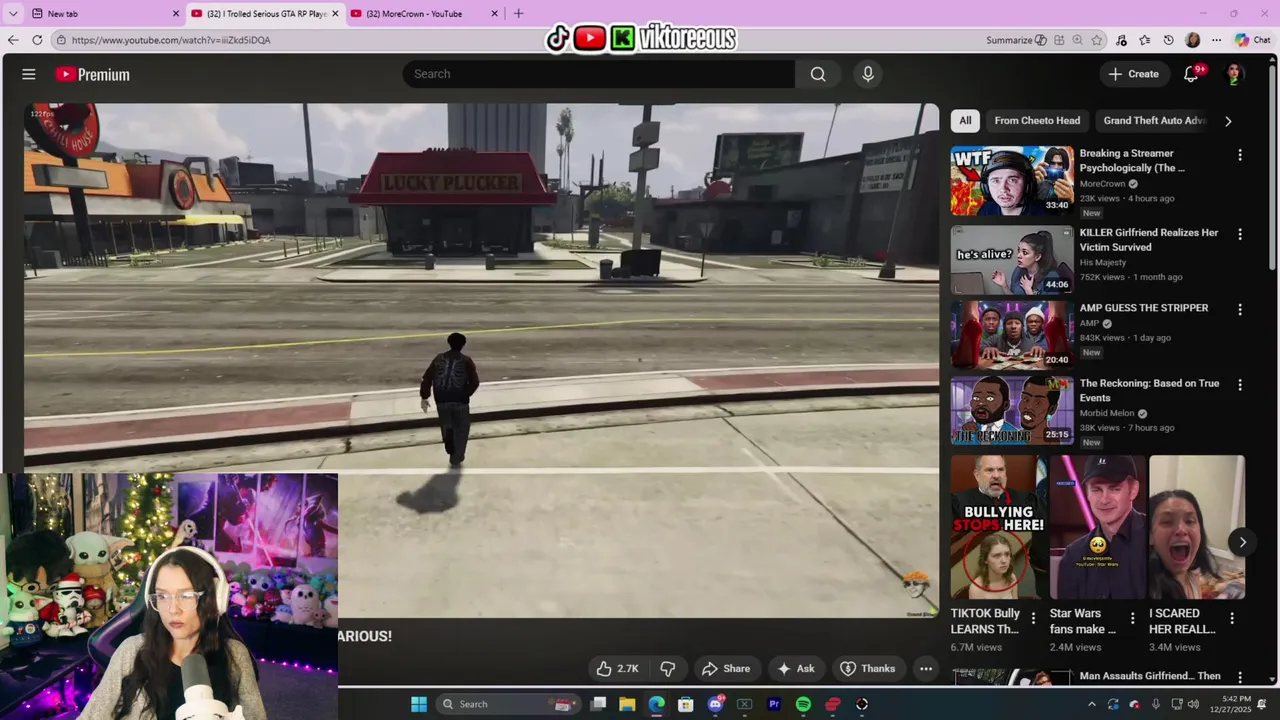Open the Morbid Melon channel link
Screen dimensions: 1280x720
[1107, 413]
